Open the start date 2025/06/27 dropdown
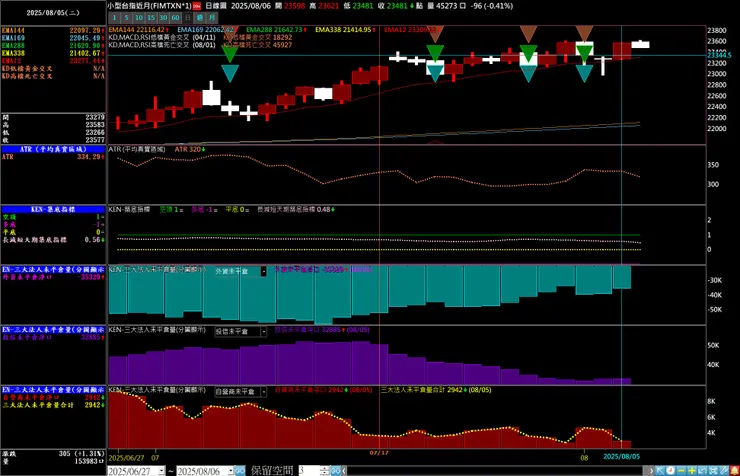Screen dimensions: 740x476 [161, 470]
